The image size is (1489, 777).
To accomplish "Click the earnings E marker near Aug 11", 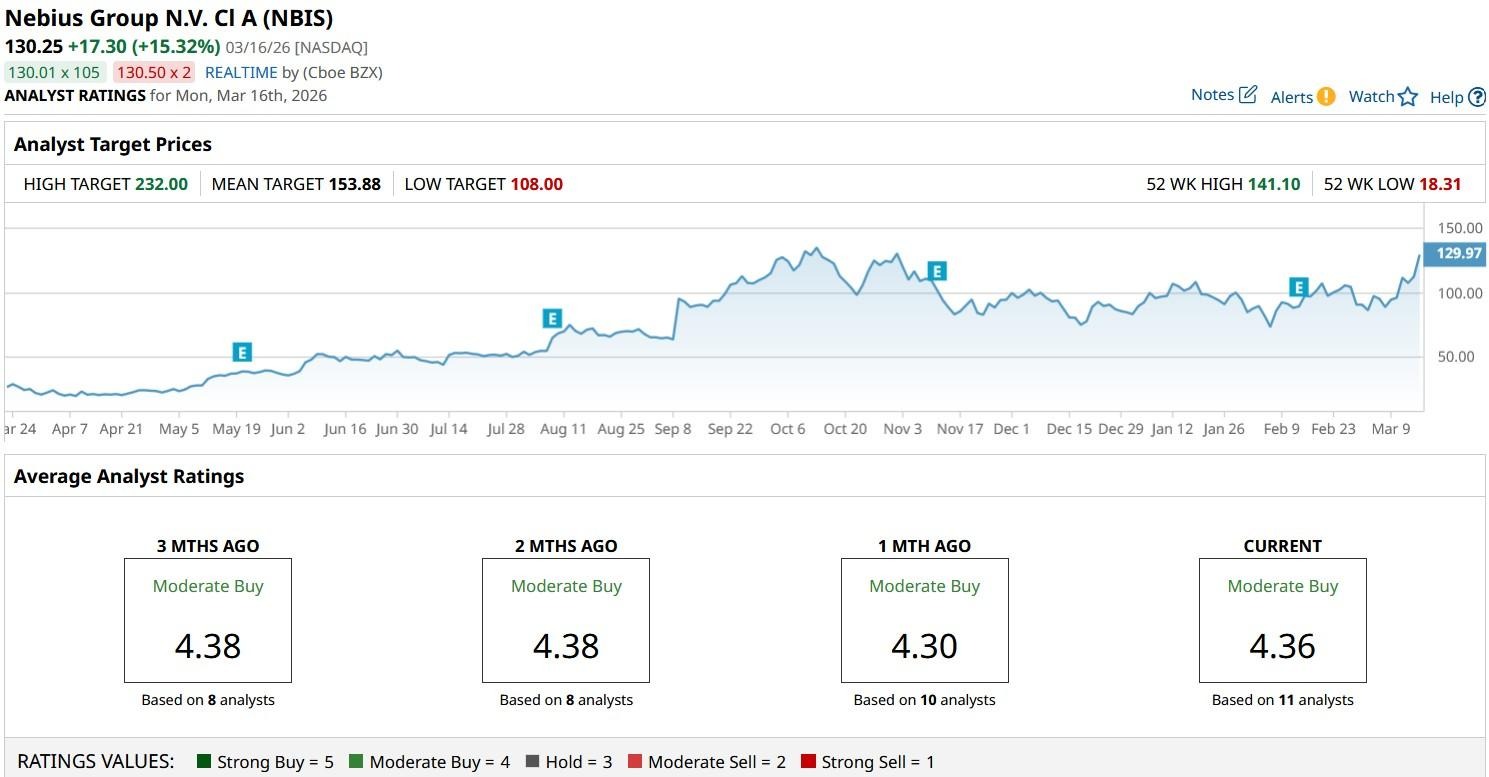I will click(552, 319).
